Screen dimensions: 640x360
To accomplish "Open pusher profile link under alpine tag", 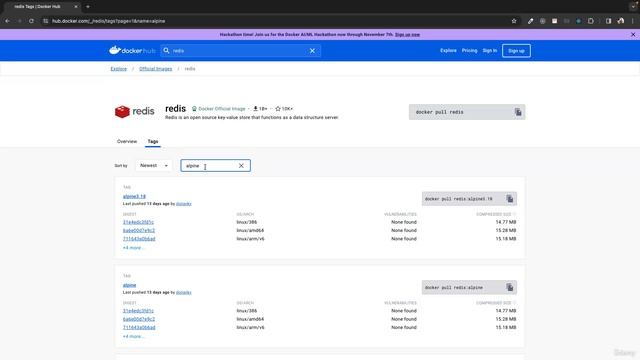I will click(x=184, y=292).
